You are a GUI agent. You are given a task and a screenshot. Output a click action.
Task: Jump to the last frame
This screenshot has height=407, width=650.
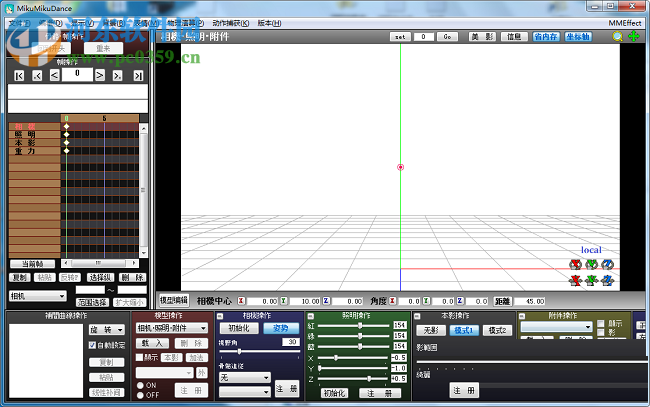[138, 75]
